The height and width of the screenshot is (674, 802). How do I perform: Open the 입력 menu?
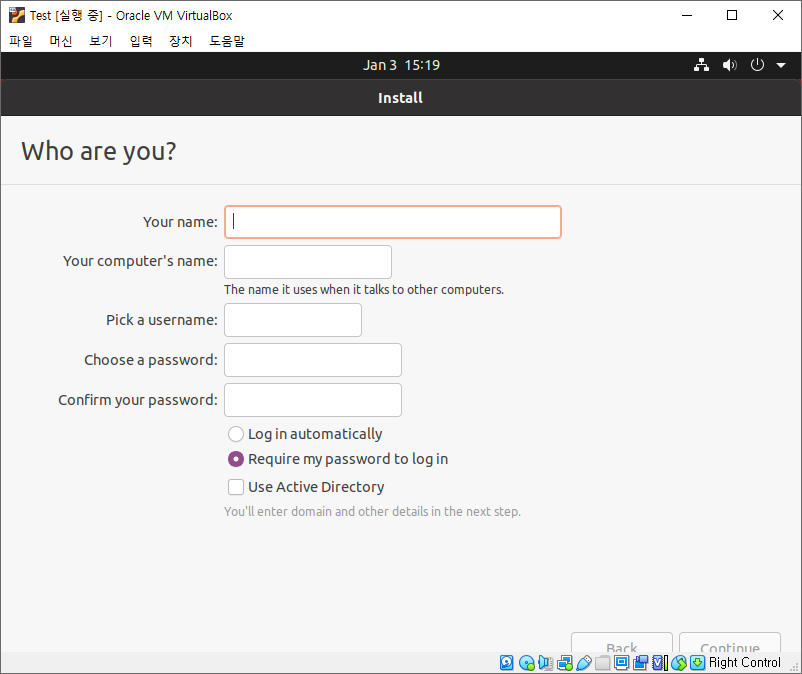(x=141, y=41)
